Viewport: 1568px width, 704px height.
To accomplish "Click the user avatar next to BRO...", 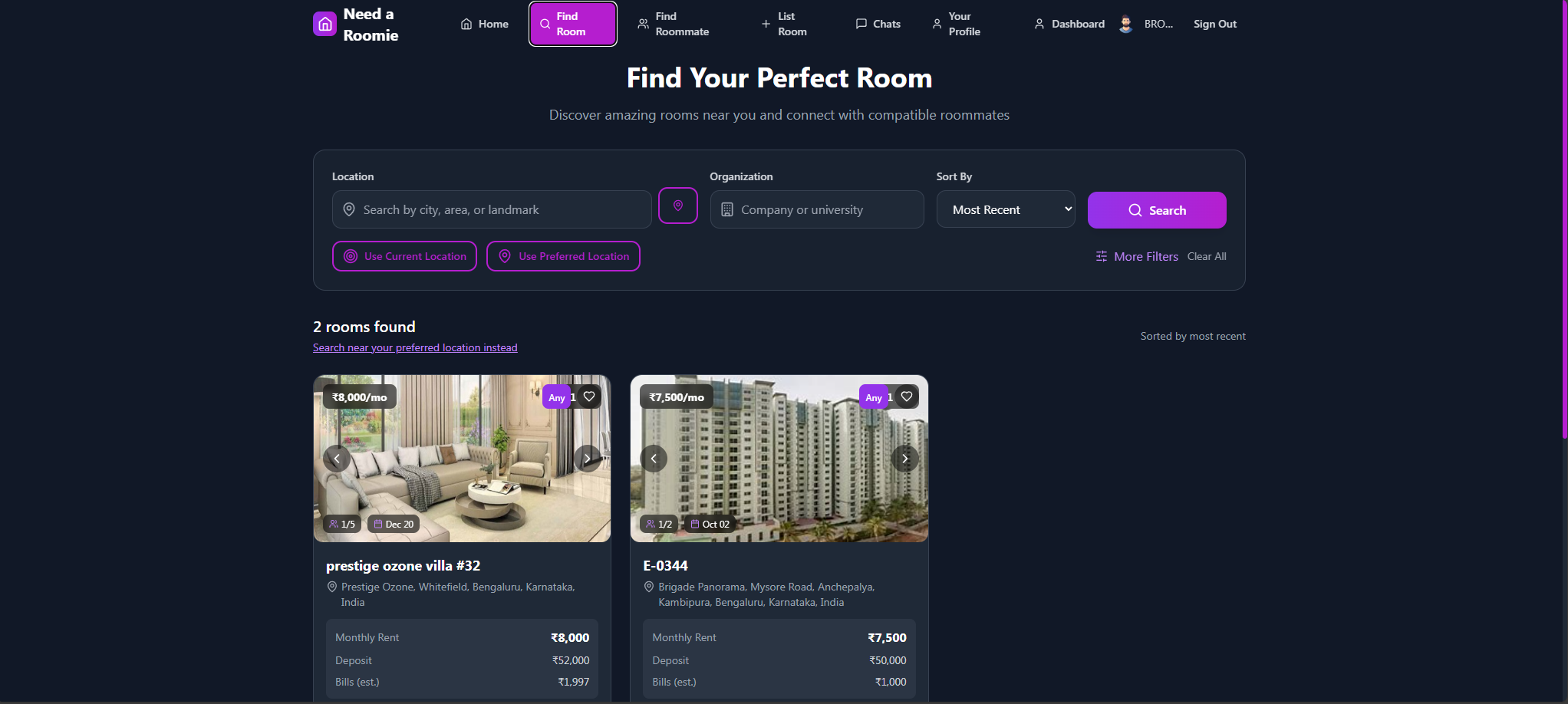I will pos(1125,24).
